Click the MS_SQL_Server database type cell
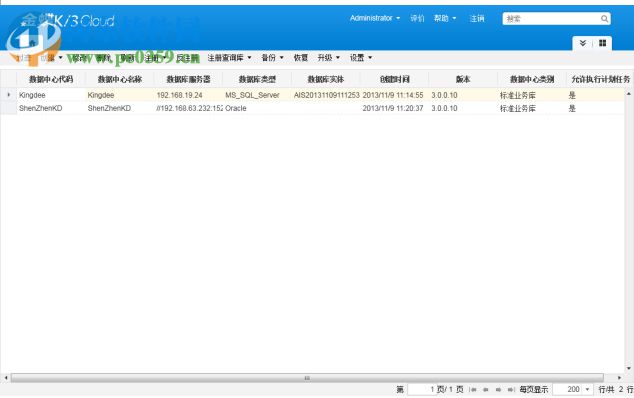 257,95
